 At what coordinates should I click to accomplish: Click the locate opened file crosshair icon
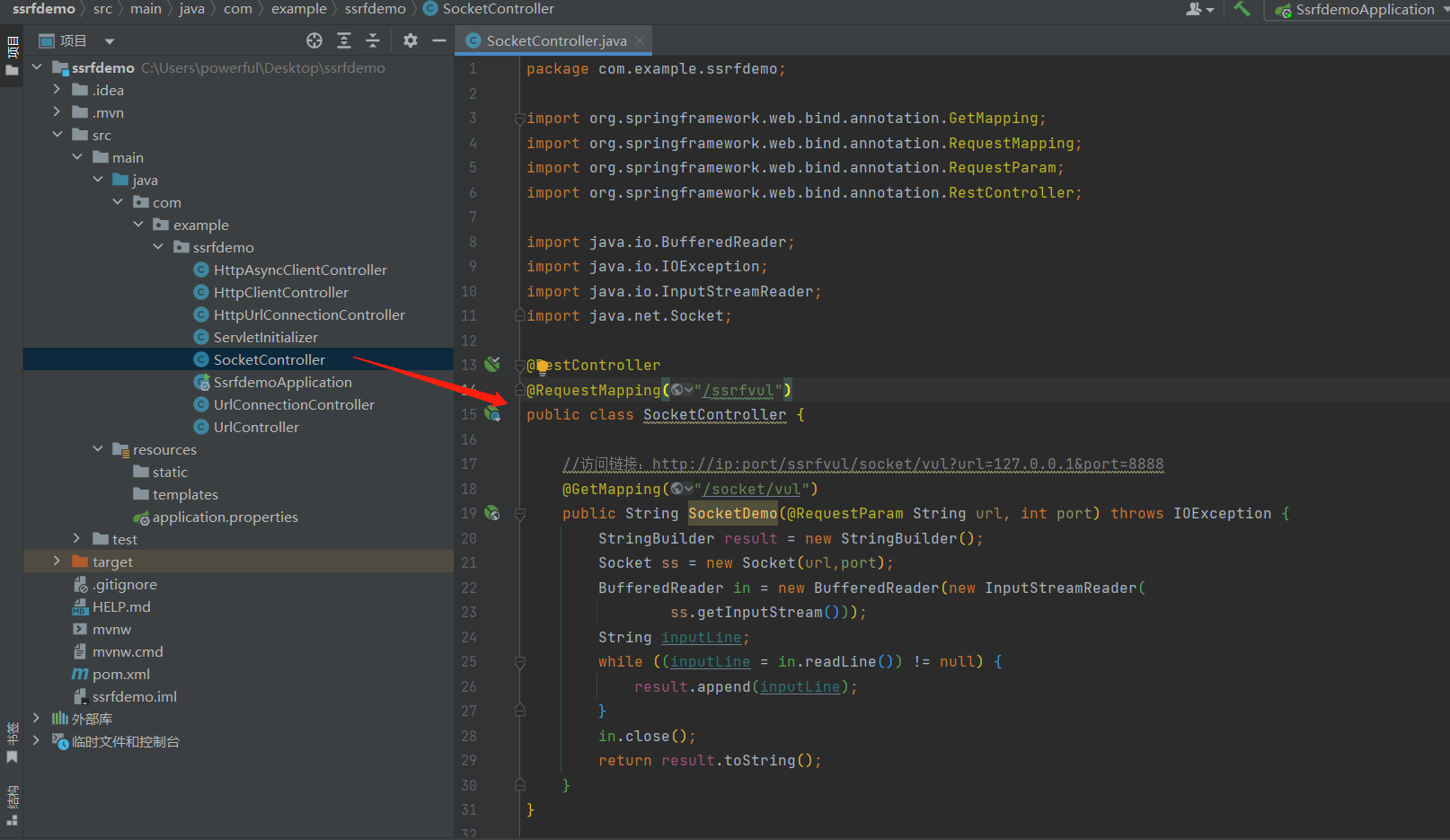click(314, 40)
